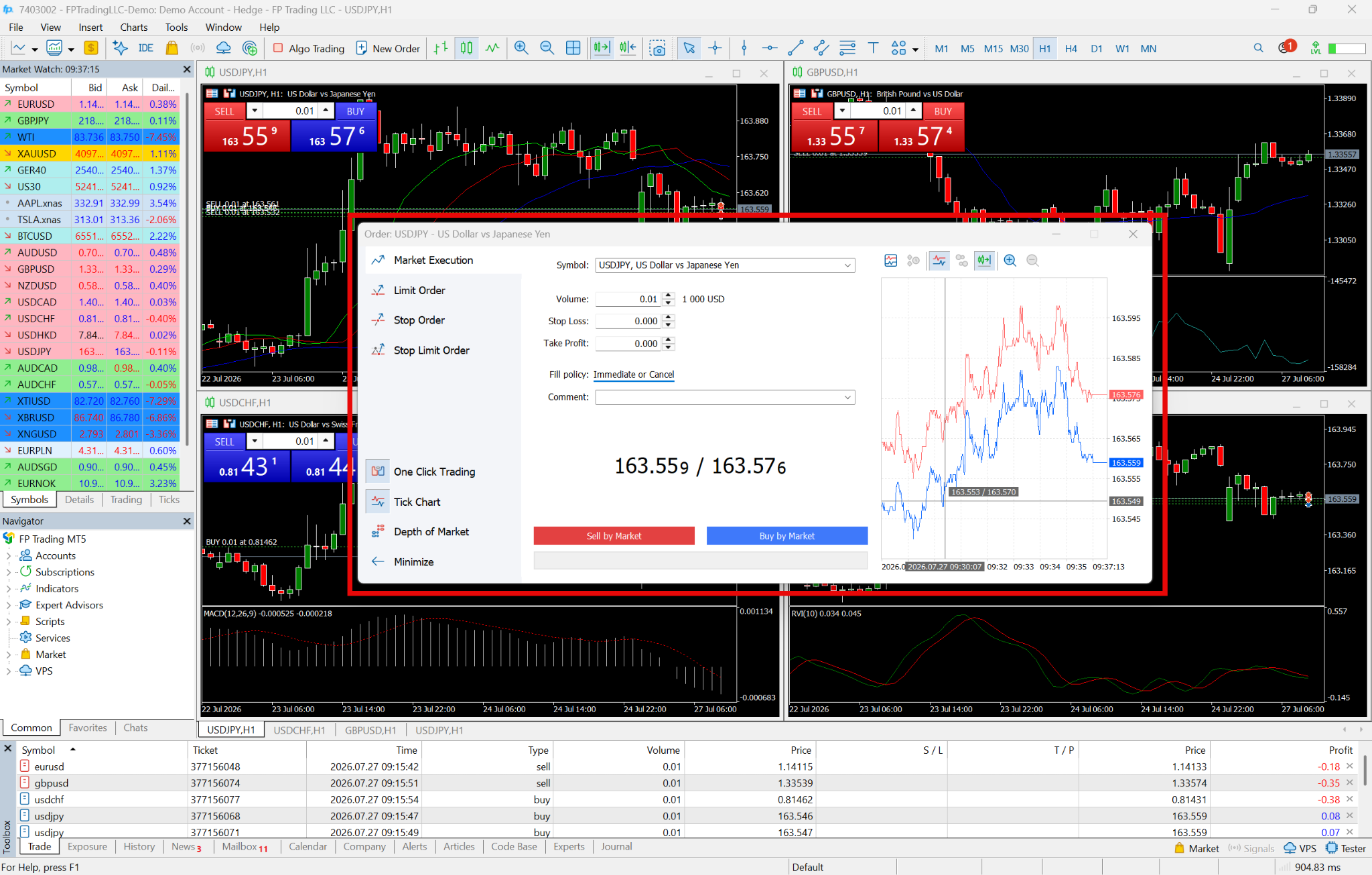Open the Details tab in Market Watch
This screenshot has width=1372, height=875.
pos(79,500)
